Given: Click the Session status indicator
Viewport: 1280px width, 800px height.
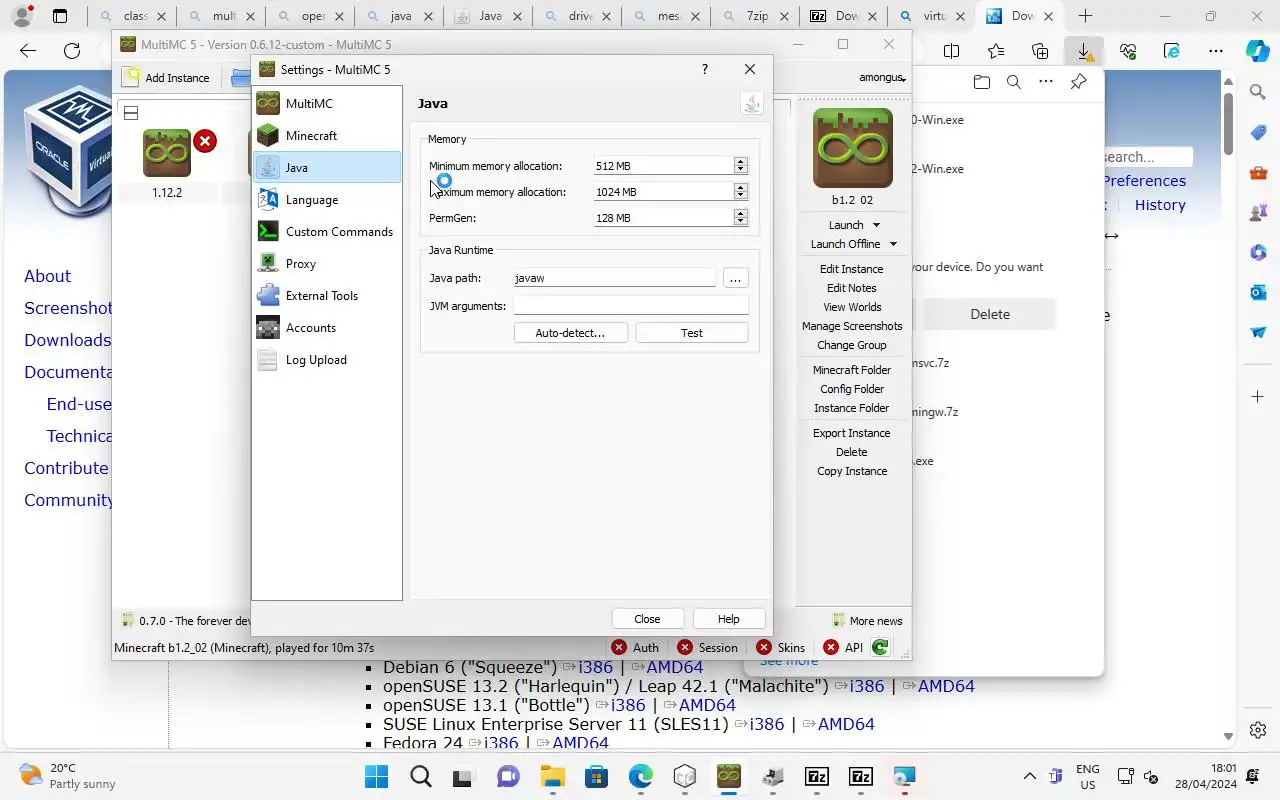Looking at the screenshot, I should pos(707,647).
